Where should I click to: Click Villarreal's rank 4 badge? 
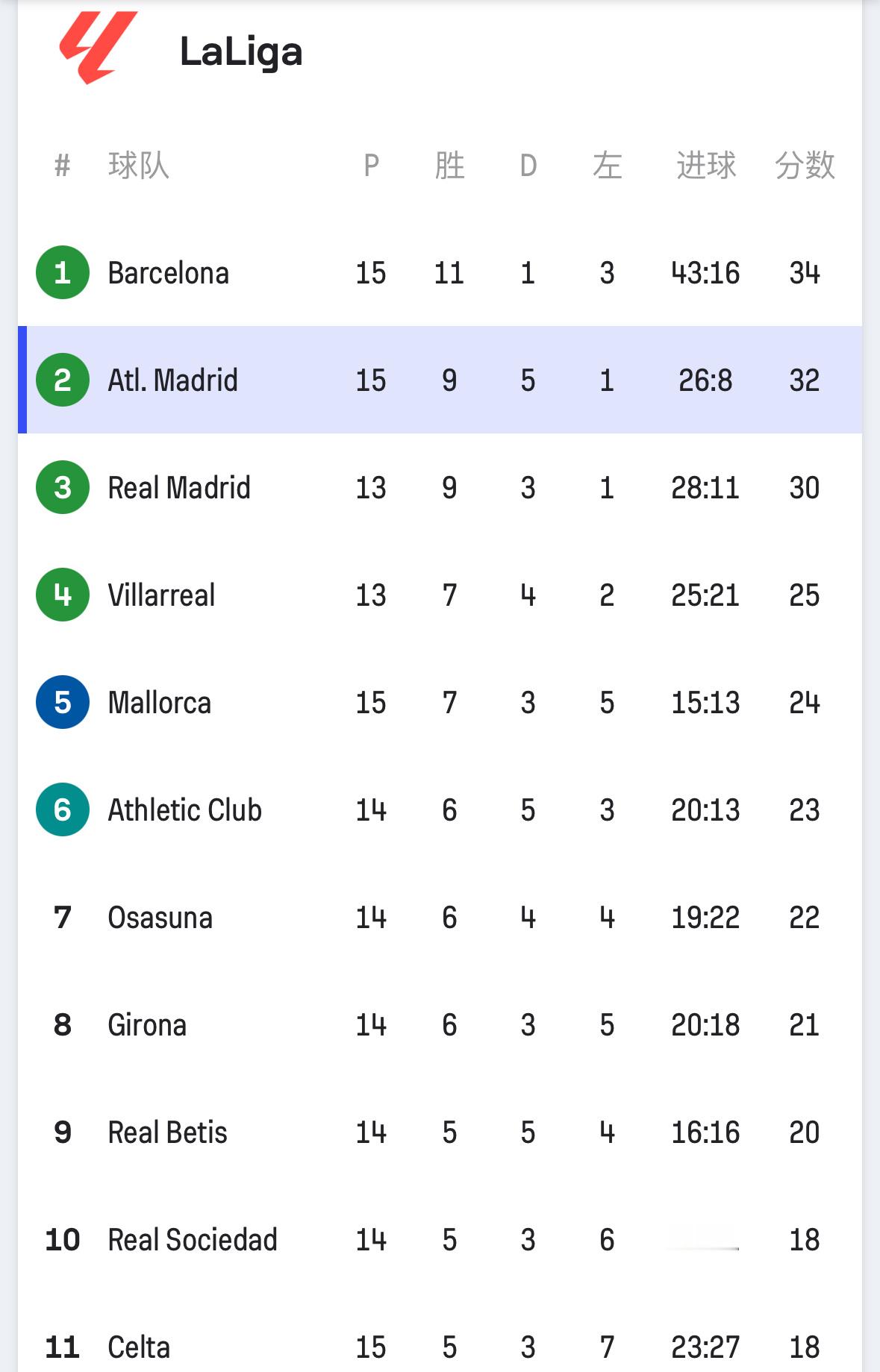[63, 595]
